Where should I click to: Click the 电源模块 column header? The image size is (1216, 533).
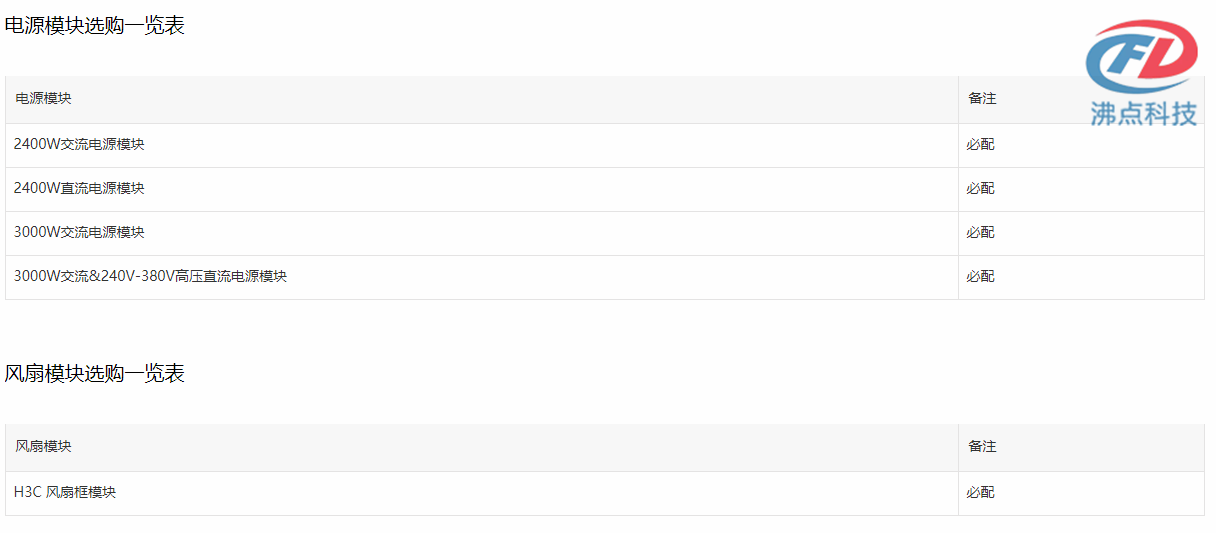[x=43, y=99]
